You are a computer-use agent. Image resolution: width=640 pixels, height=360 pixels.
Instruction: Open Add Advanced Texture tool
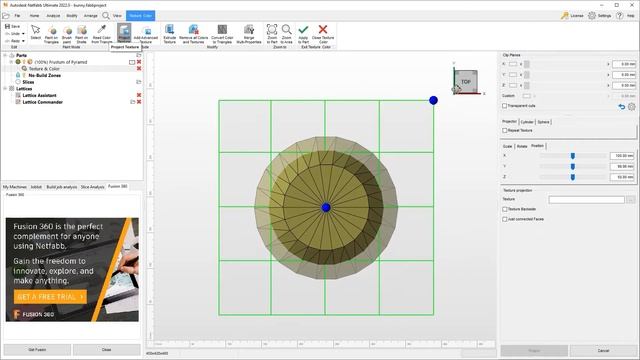[x=146, y=35]
